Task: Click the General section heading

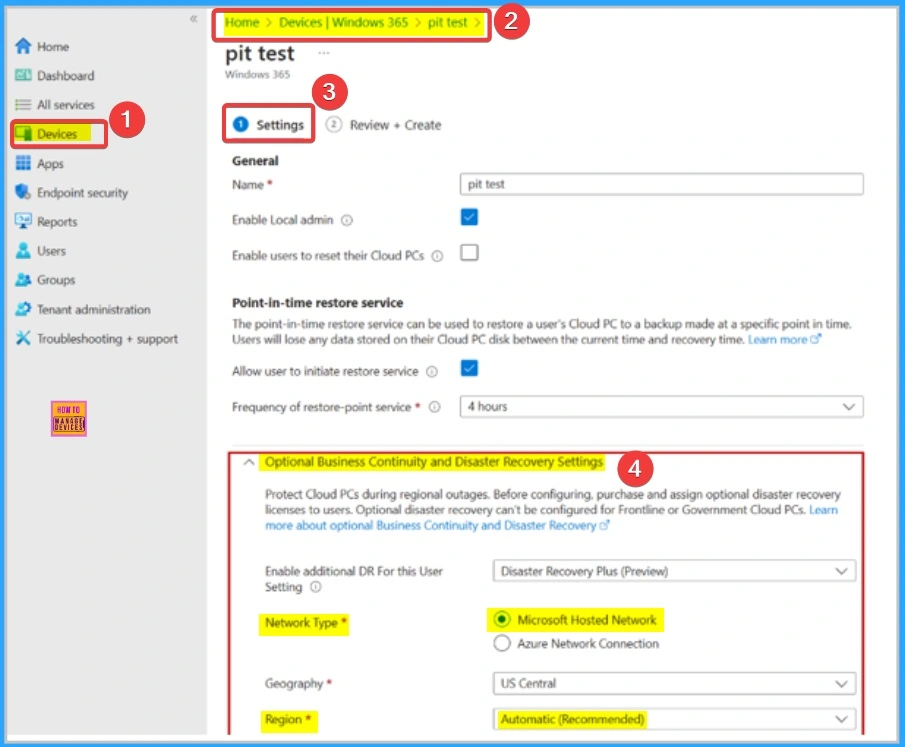Action: pos(255,161)
